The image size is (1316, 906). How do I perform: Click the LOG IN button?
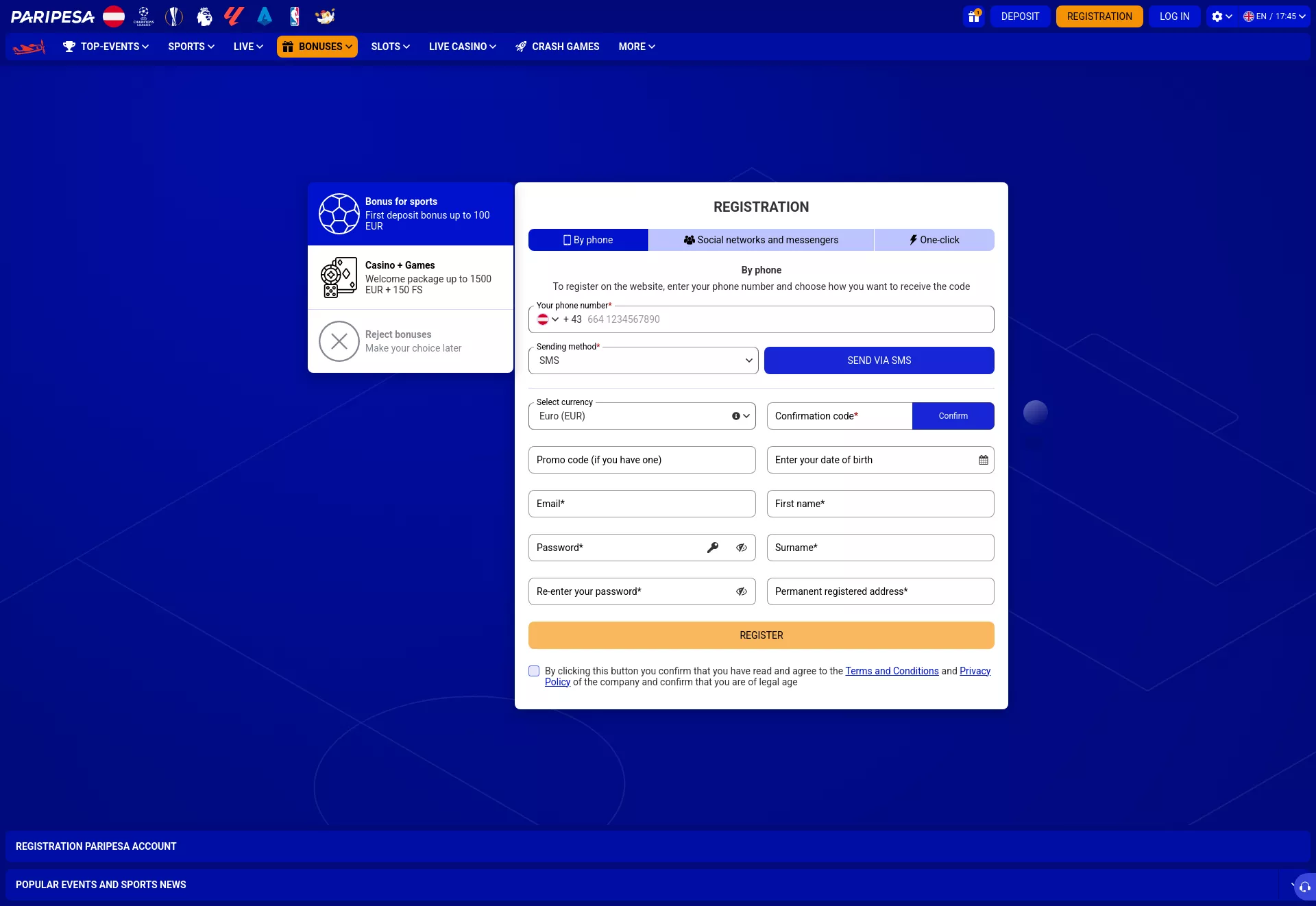[x=1175, y=16]
